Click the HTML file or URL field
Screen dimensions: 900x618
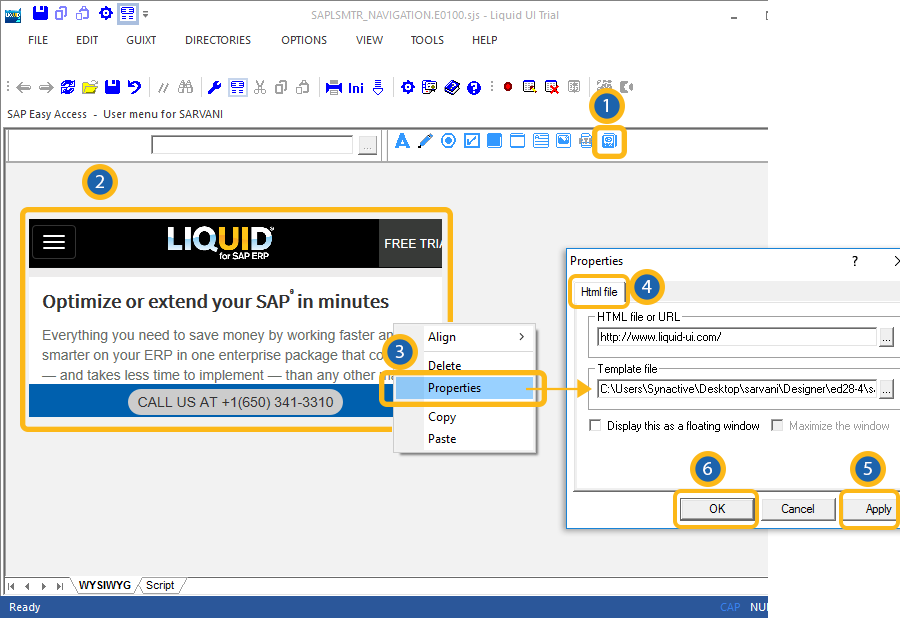click(x=735, y=337)
